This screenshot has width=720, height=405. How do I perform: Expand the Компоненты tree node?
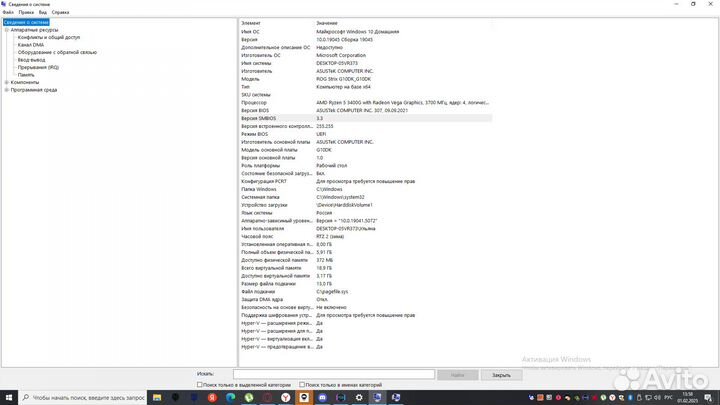6,82
